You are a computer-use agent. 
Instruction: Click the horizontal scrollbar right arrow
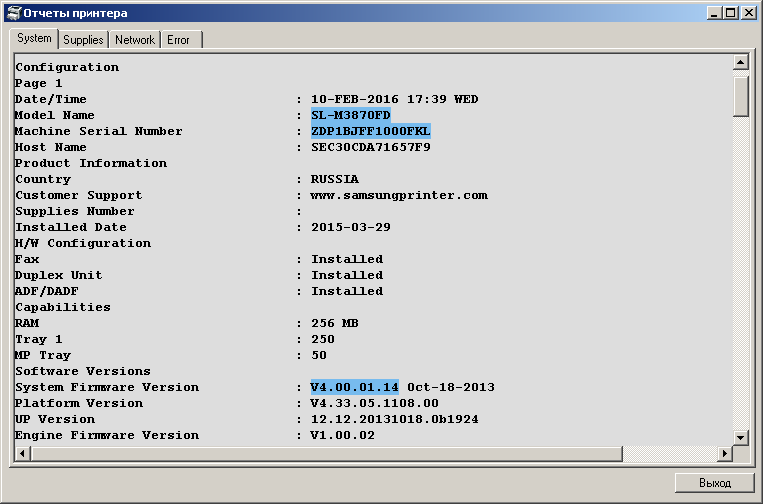725,453
